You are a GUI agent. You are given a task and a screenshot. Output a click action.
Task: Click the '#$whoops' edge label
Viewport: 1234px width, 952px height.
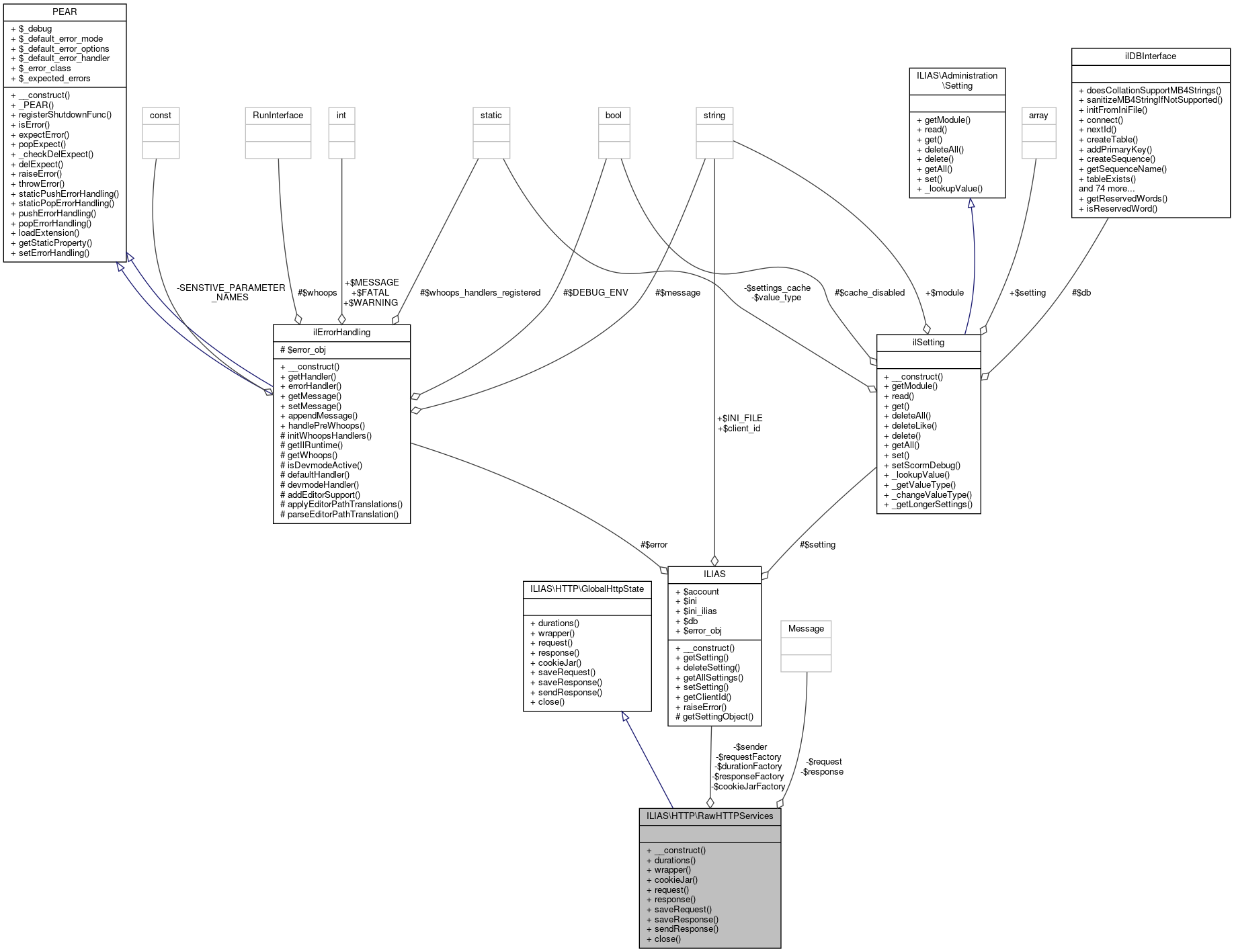(317, 293)
